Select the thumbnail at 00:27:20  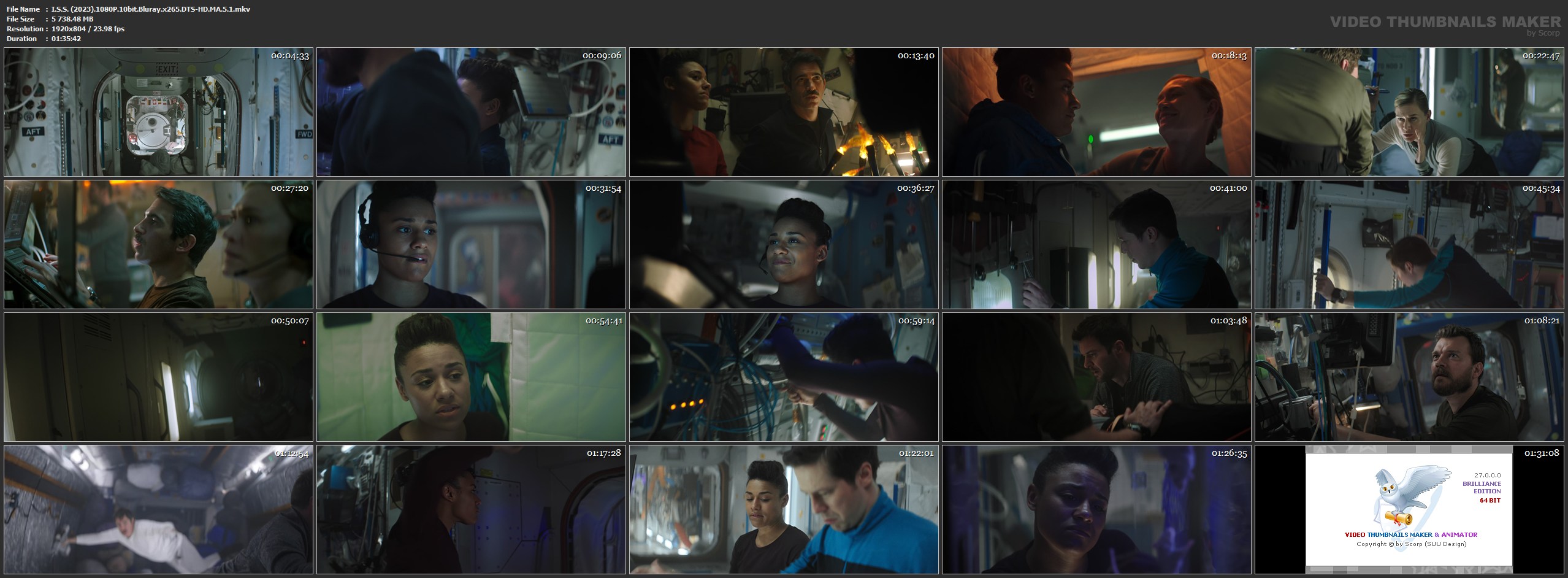point(158,244)
